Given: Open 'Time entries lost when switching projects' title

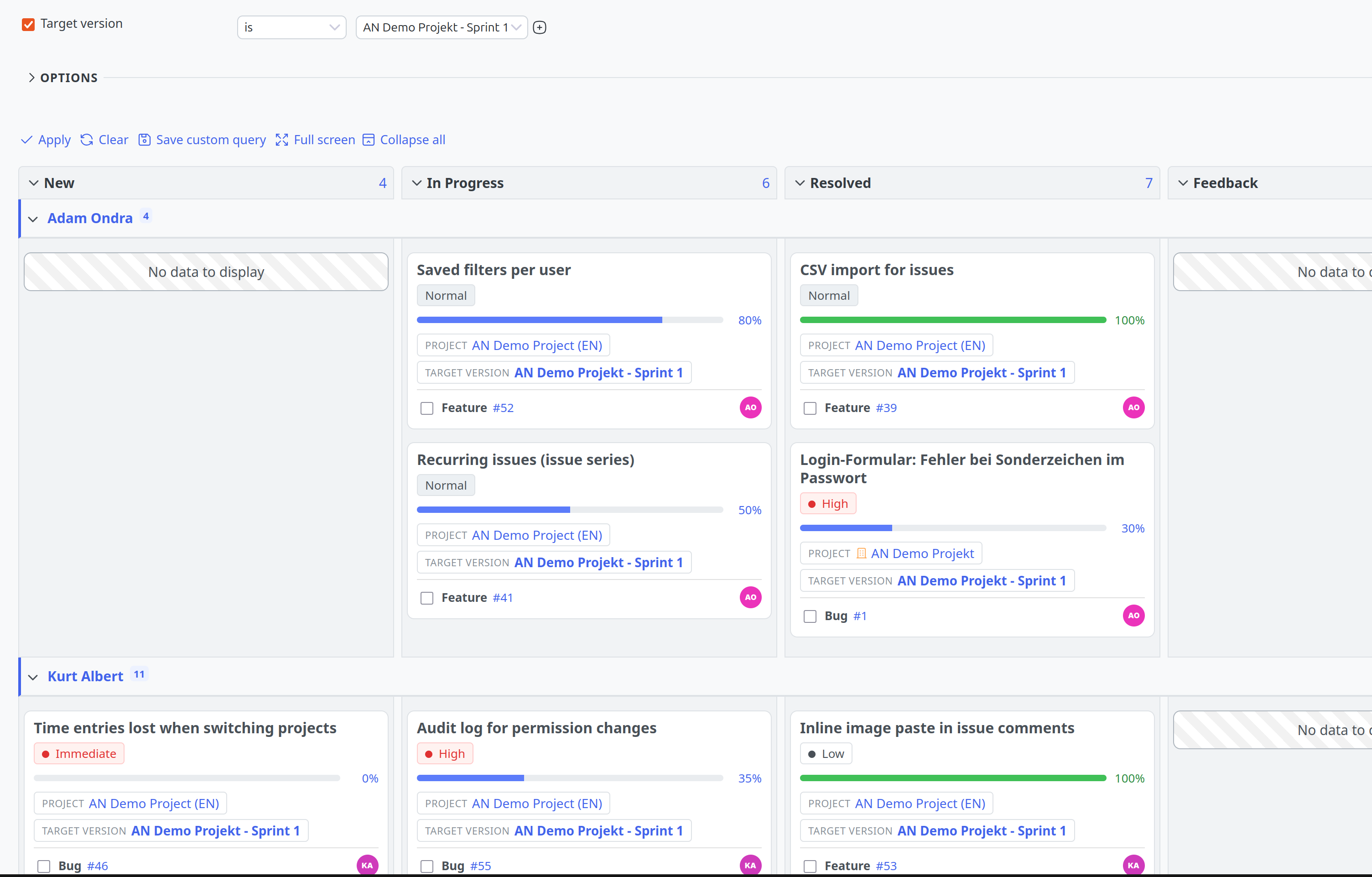Looking at the screenshot, I should (x=185, y=728).
